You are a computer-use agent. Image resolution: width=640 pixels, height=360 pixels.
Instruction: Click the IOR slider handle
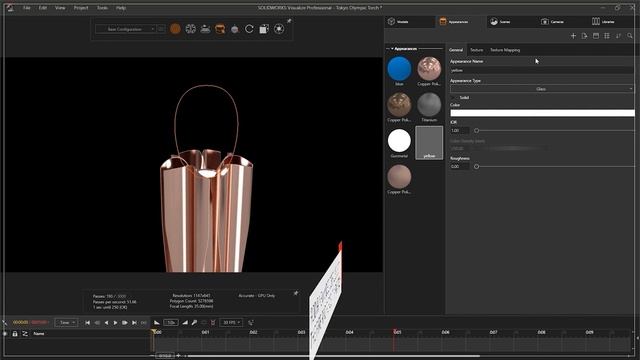tap(476, 131)
